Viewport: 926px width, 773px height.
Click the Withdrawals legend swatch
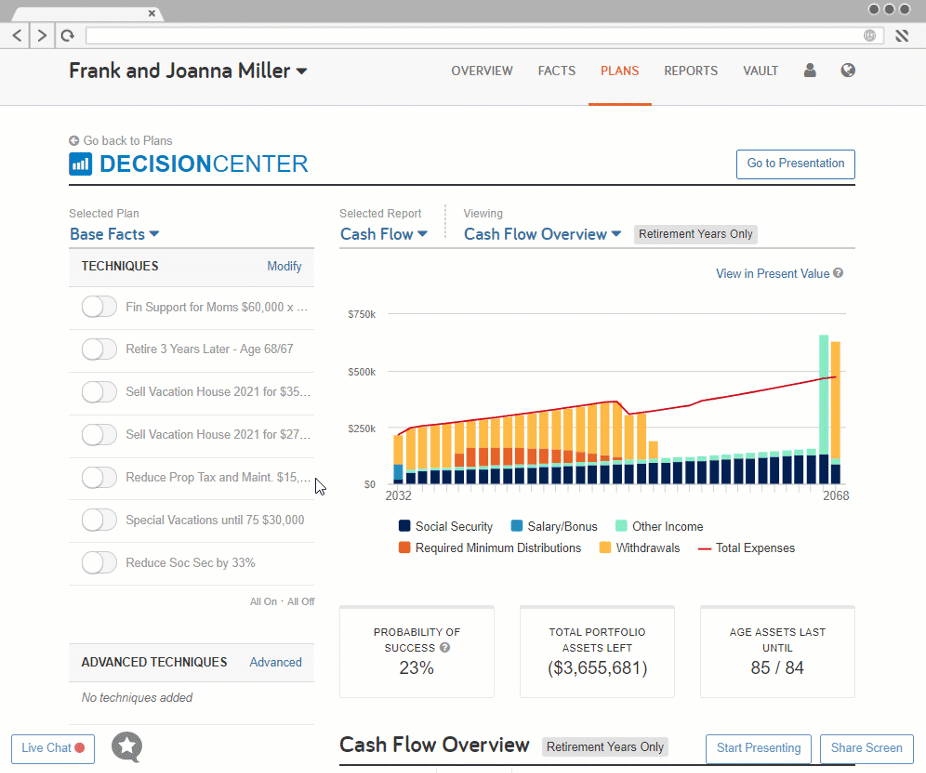pos(605,547)
